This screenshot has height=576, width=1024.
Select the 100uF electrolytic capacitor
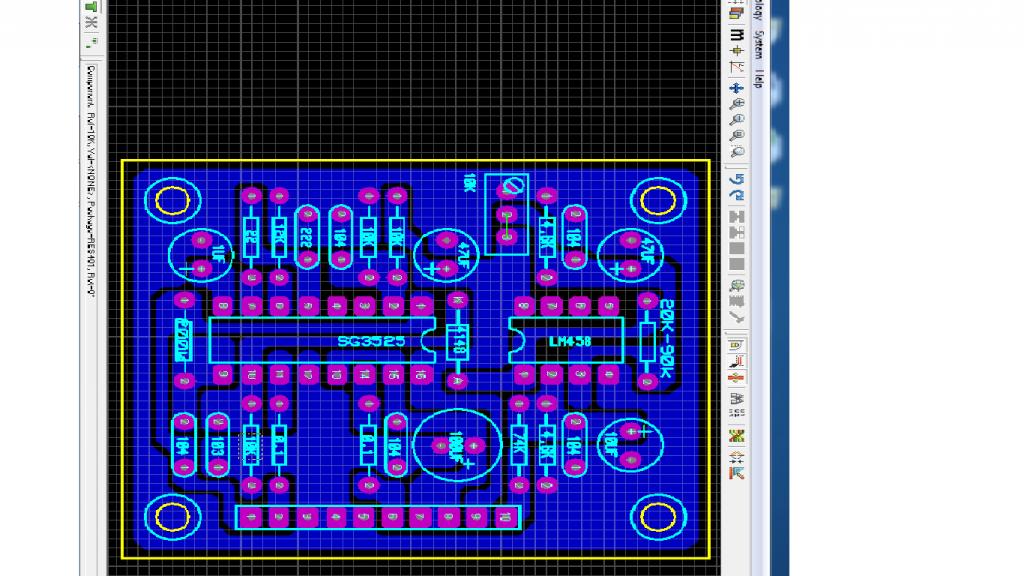click(457, 445)
